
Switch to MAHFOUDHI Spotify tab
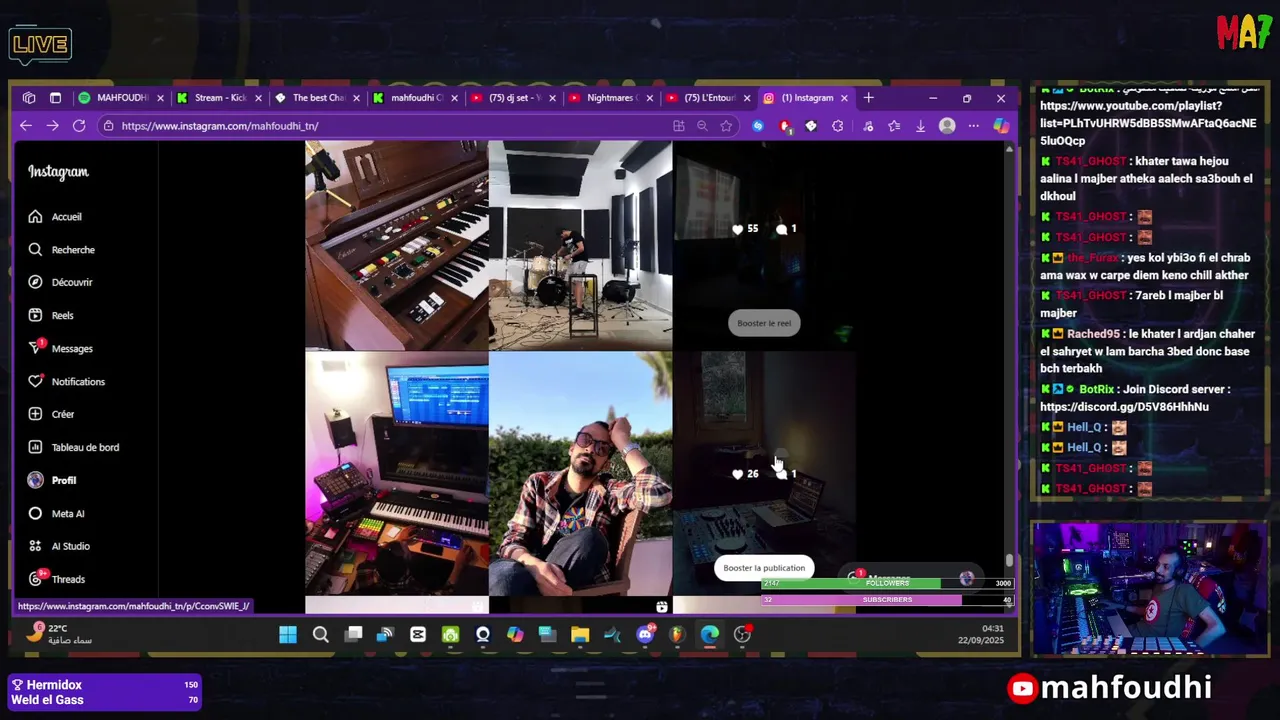pyautogui.click(x=121, y=98)
